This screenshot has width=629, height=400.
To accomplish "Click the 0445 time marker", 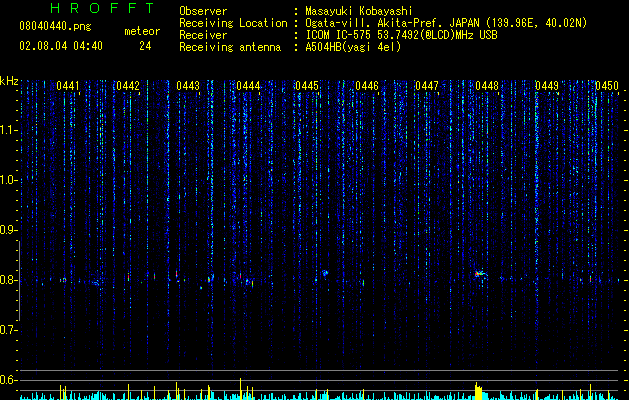I will click(307, 86).
